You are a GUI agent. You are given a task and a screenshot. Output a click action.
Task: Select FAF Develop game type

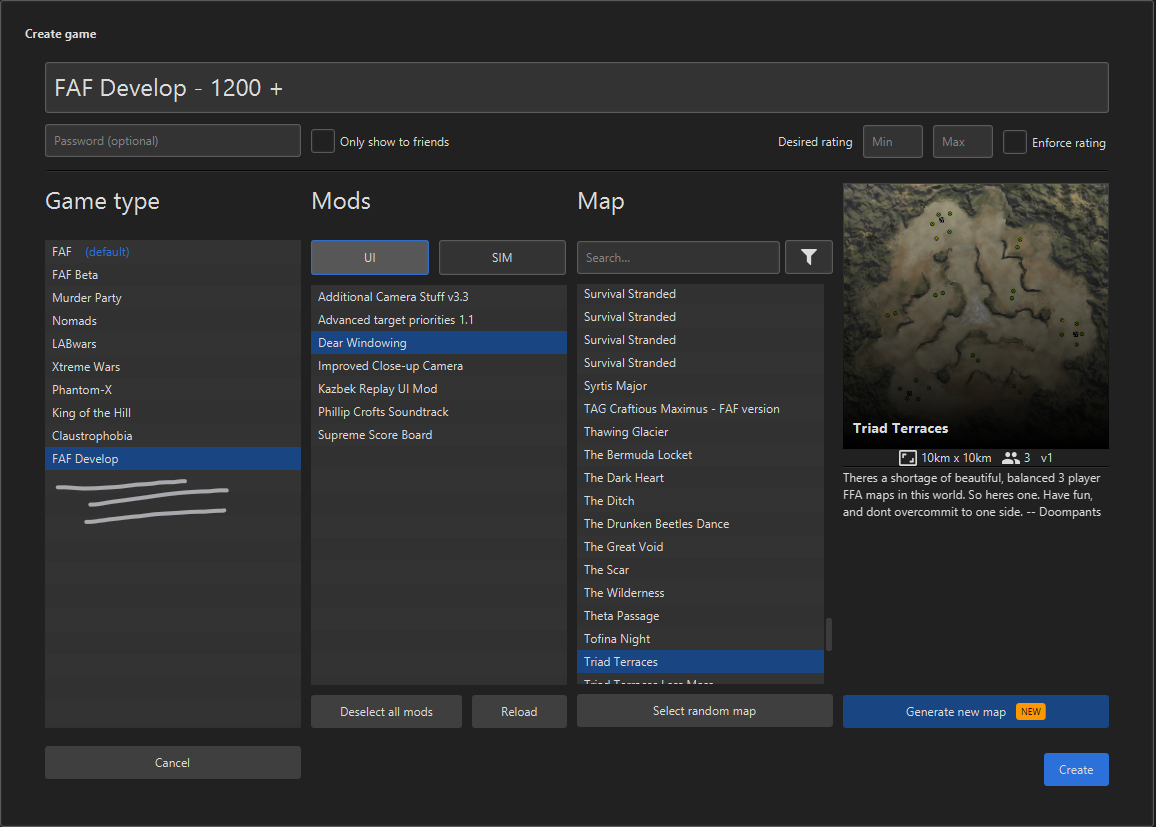[x=173, y=458]
